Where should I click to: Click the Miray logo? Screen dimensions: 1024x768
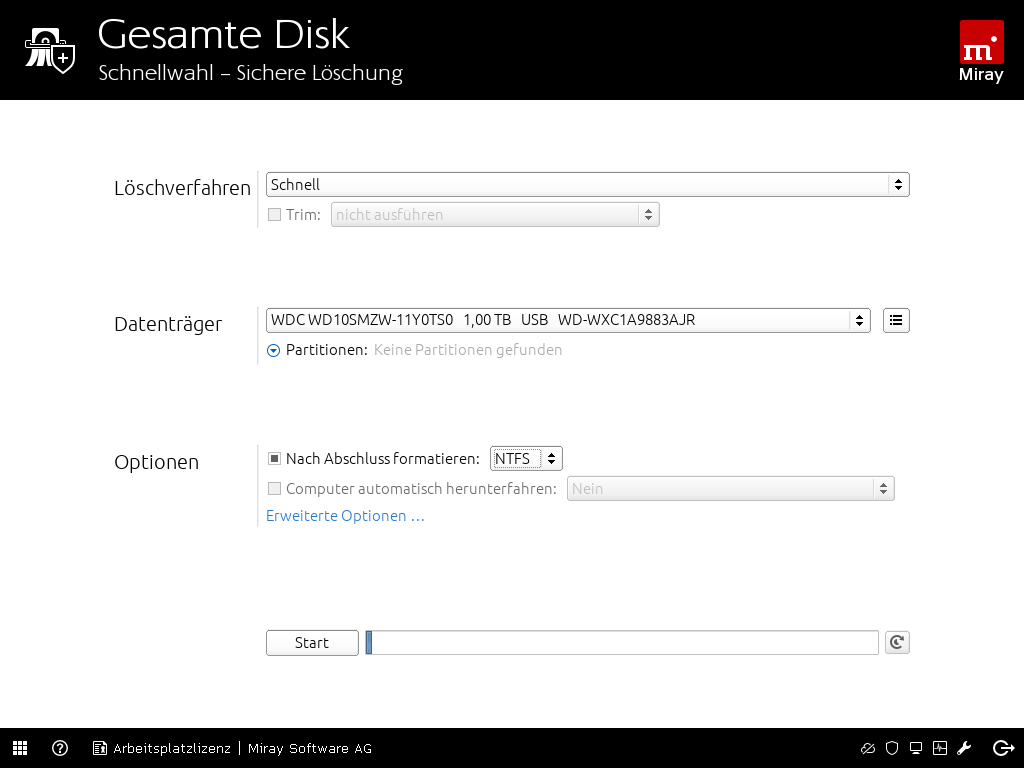980,52
